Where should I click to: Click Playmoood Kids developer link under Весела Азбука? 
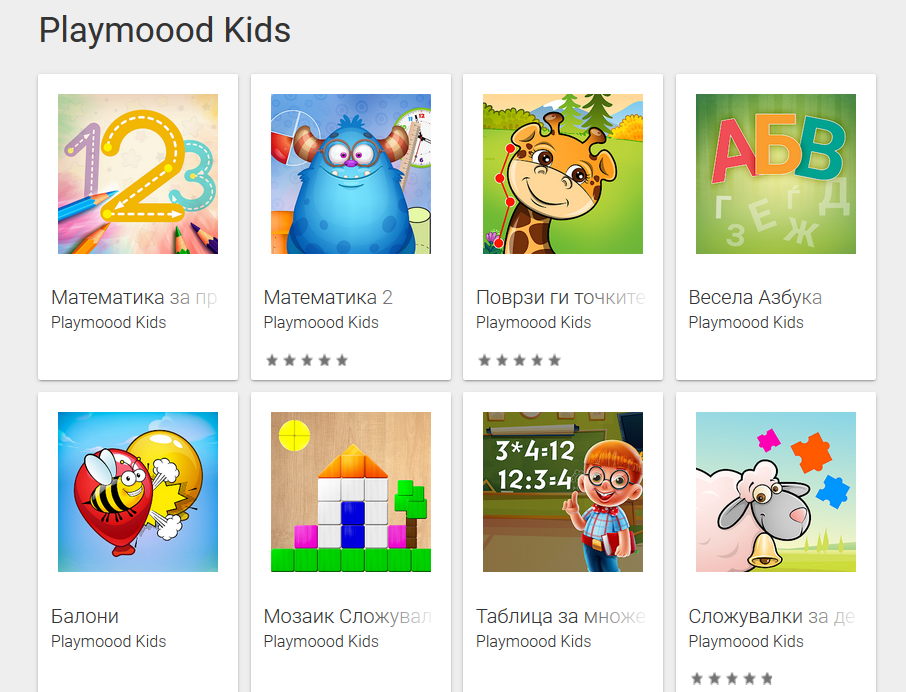tap(746, 323)
